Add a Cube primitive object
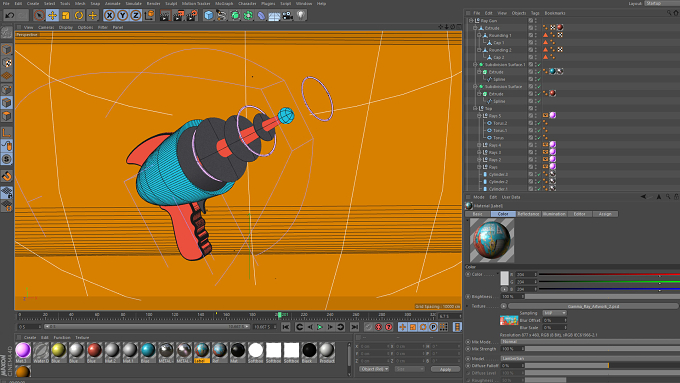 point(209,16)
